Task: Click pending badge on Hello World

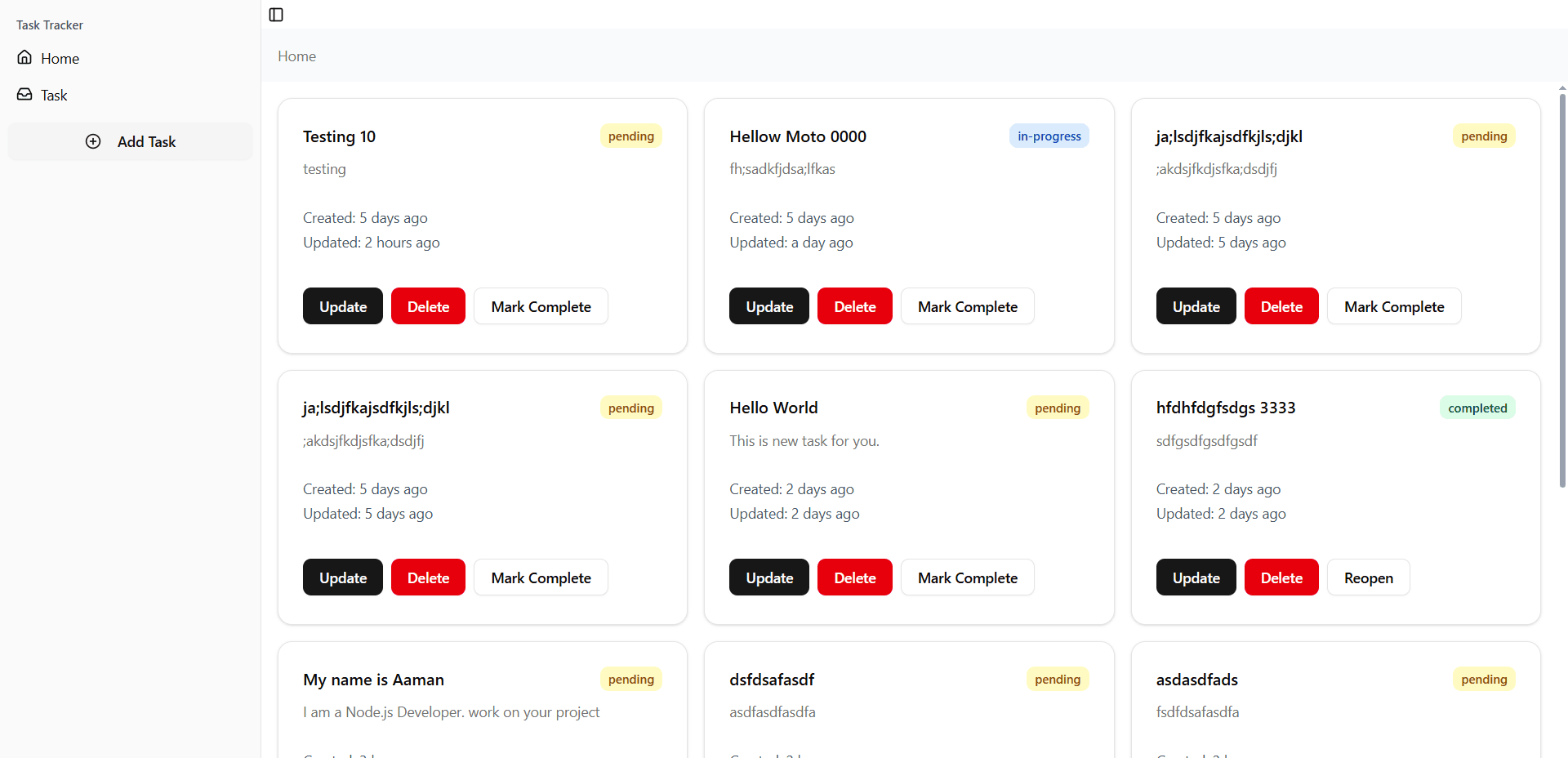Action: point(1058,408)
